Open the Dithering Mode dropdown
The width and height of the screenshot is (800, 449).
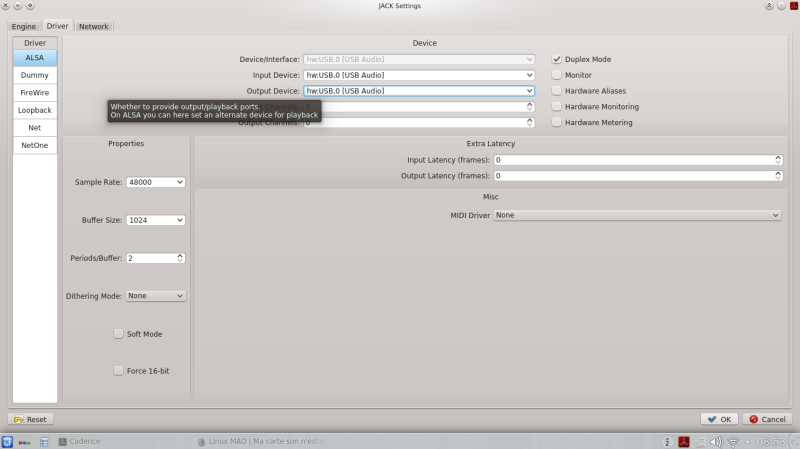(156, 296)
